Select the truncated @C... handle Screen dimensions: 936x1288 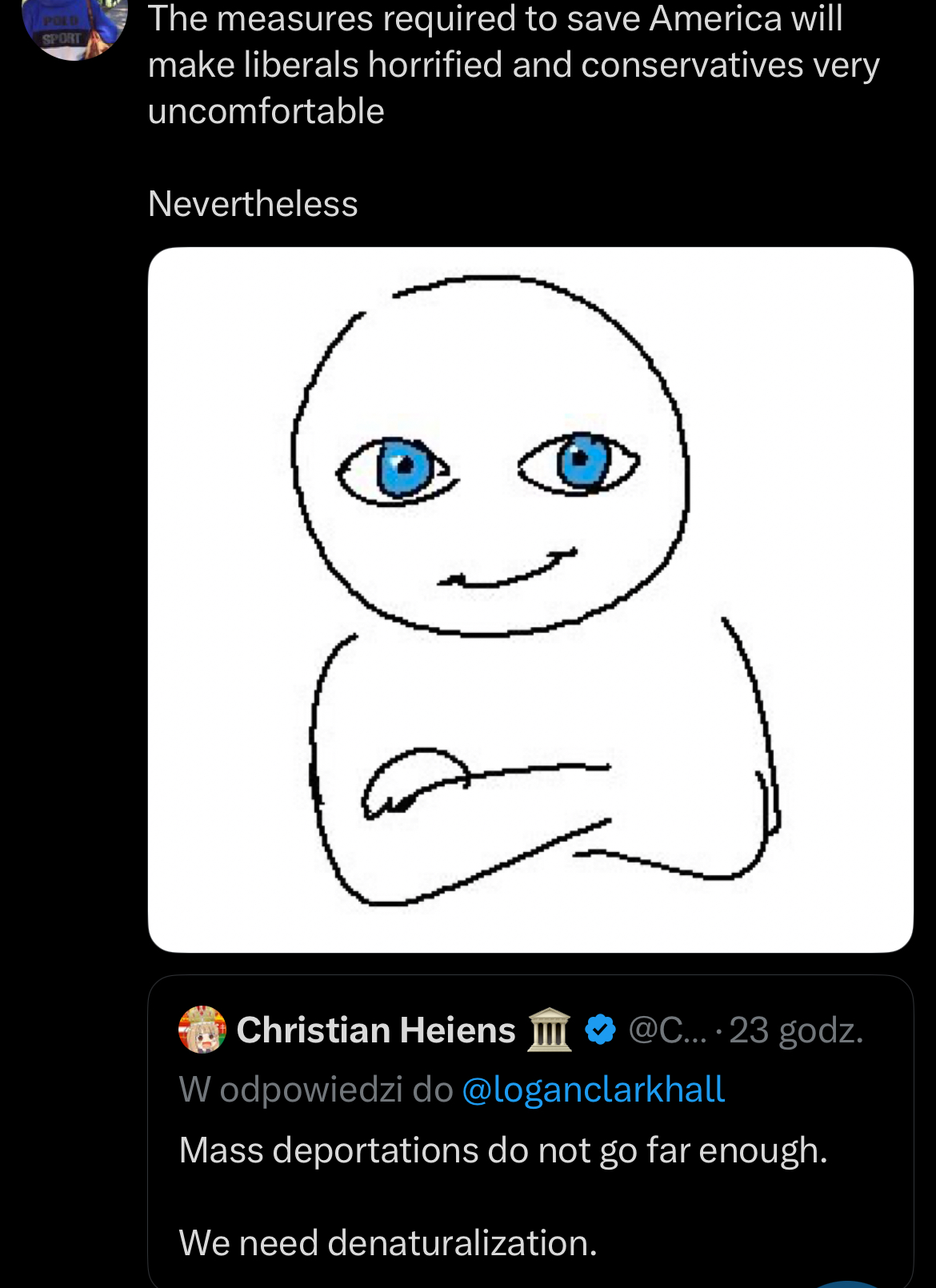pyautogui.click(x=668, y=1030)
